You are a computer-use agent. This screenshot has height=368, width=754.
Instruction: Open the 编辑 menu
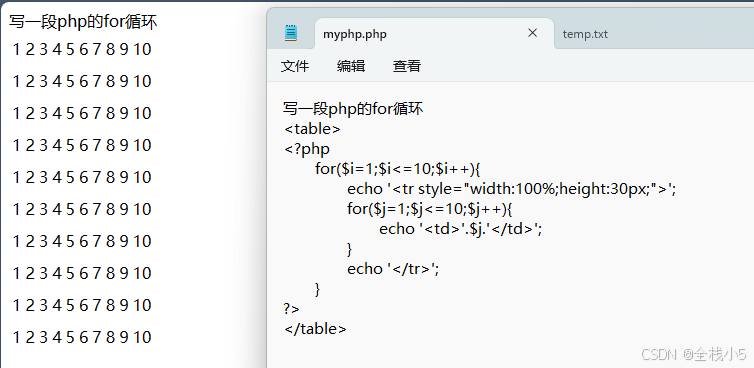pyautogui.click(x=351, y=66)
